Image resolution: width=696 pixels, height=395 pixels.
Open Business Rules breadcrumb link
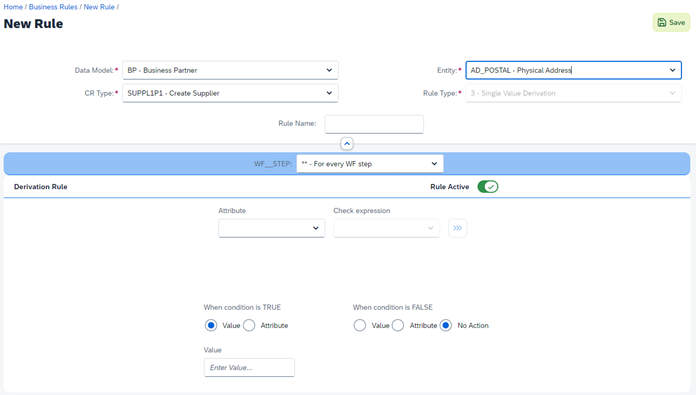click(x=53, y=7)
